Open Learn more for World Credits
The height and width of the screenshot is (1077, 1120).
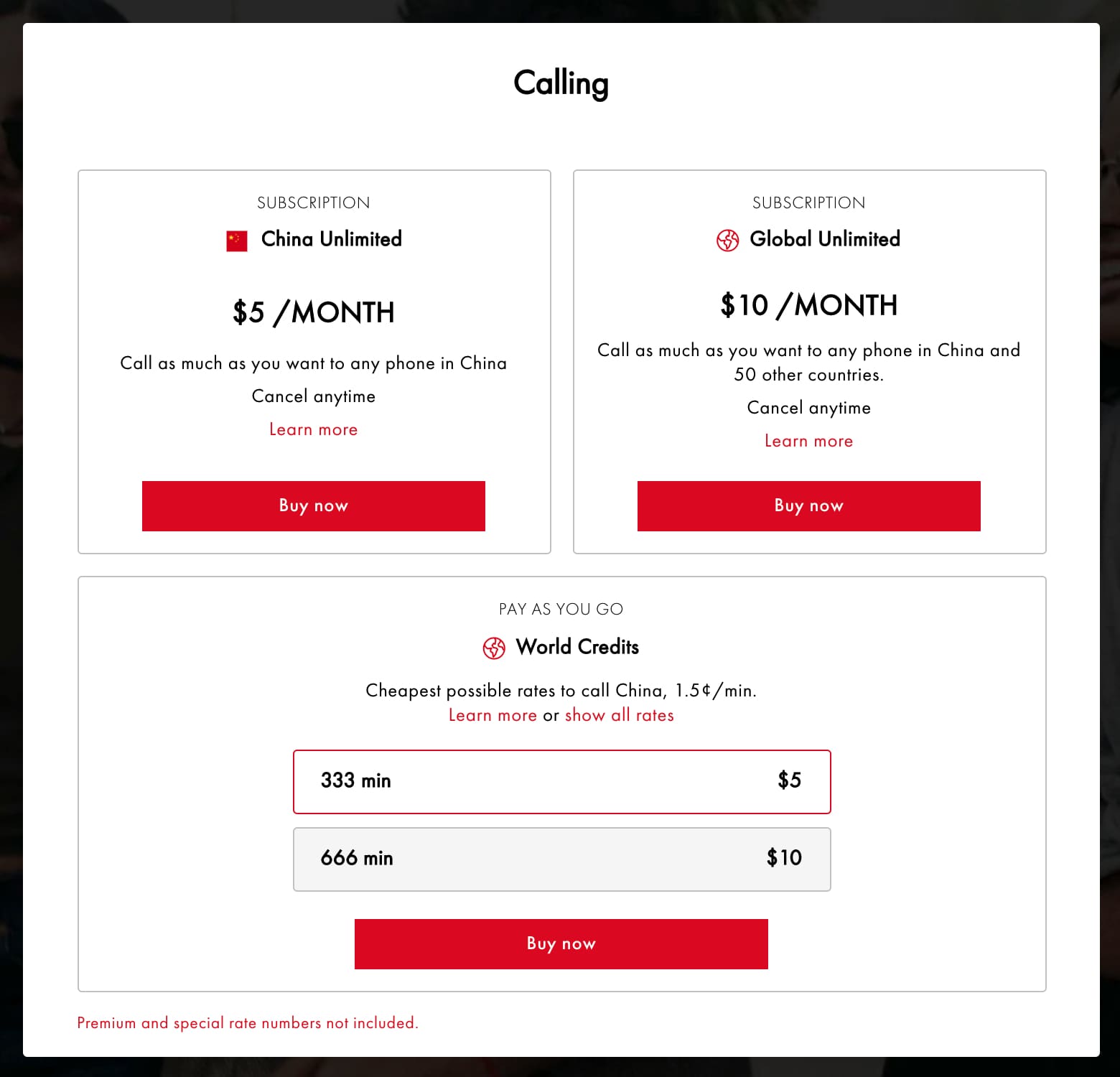(x=493, y=715)
